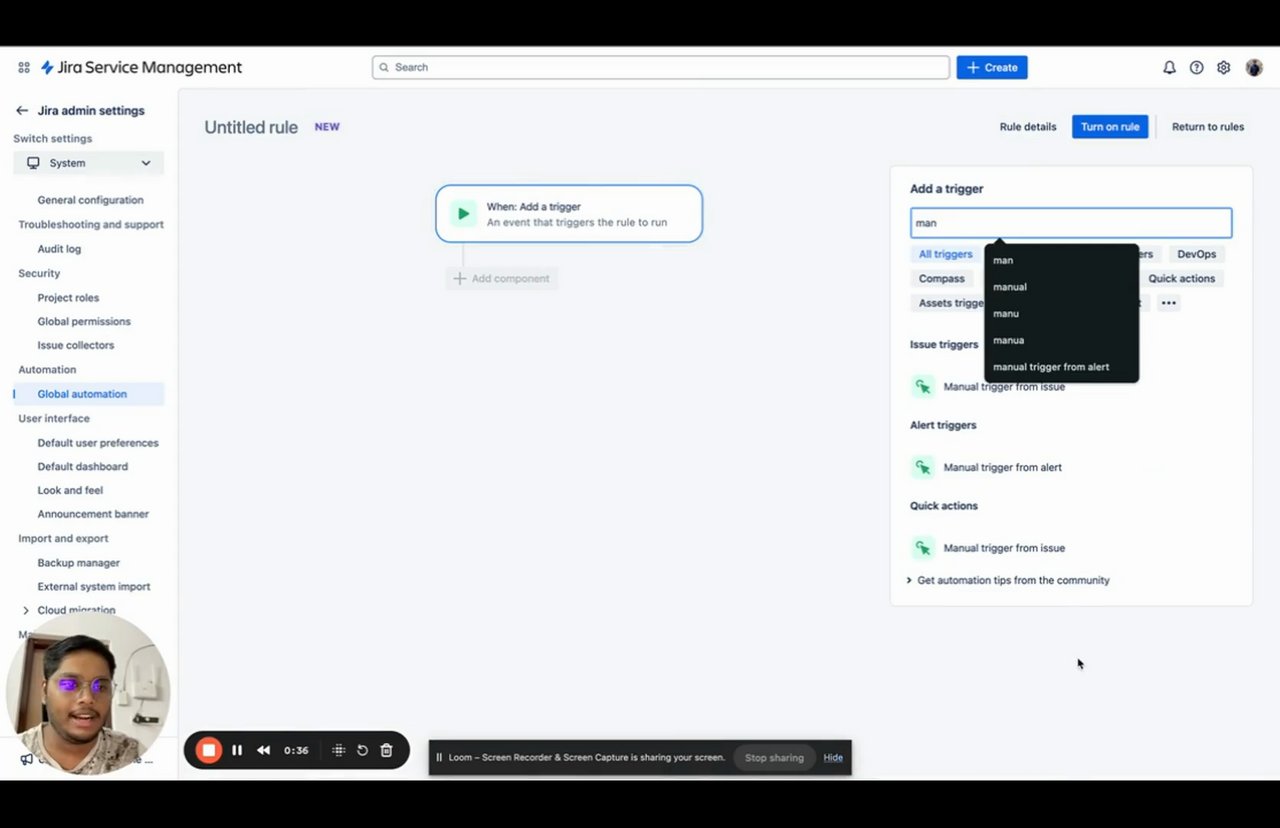1280x828 pixels.
Task: Open the notifications bell
Action: click(x=1169, y=68)
